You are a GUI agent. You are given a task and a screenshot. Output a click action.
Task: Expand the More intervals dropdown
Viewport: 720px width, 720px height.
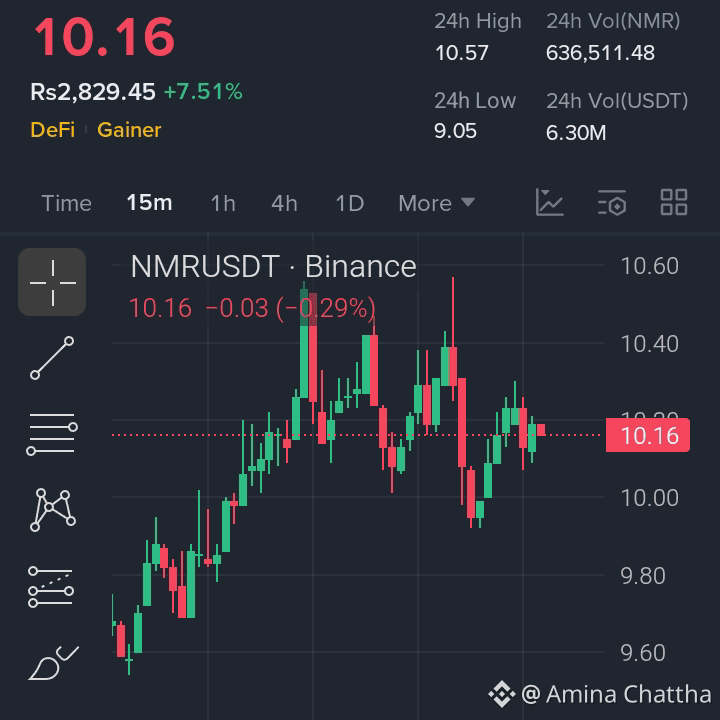coord(436,203)
